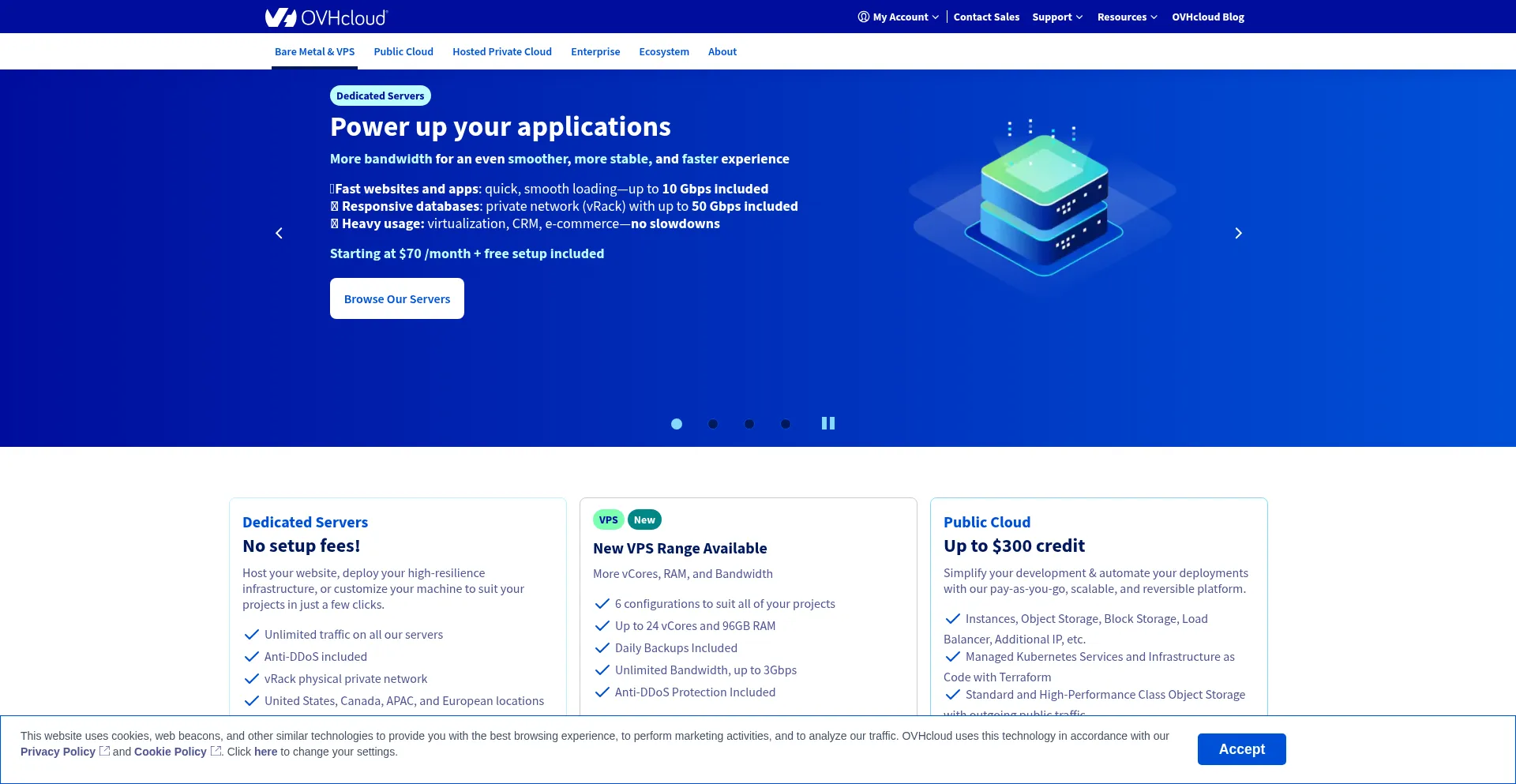
Task: Click 'Anti-DDoS Protection Included' item
Action: pyautogui.click(x=695, y=692)
